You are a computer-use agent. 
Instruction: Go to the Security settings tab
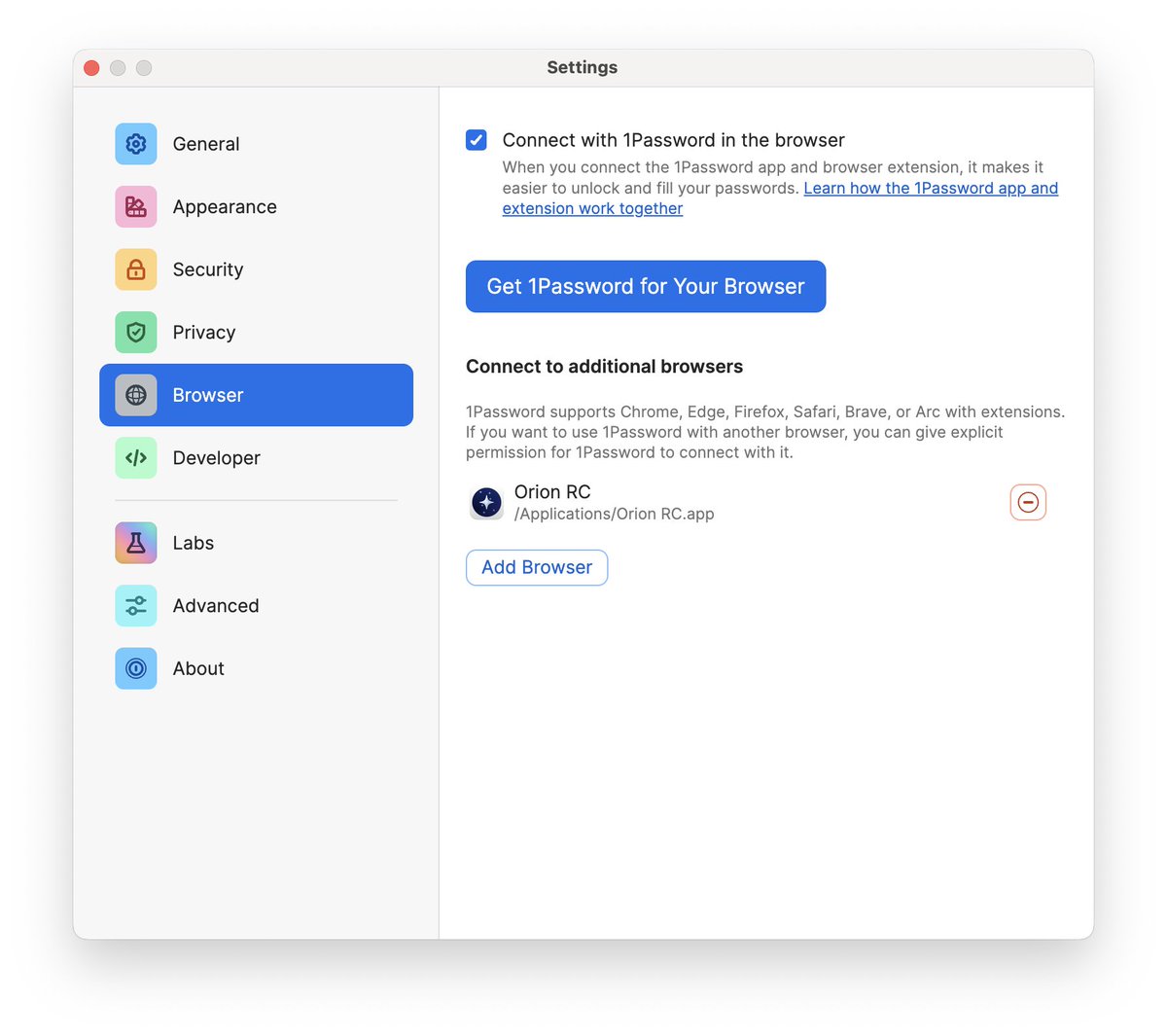(x=256, y=269)
